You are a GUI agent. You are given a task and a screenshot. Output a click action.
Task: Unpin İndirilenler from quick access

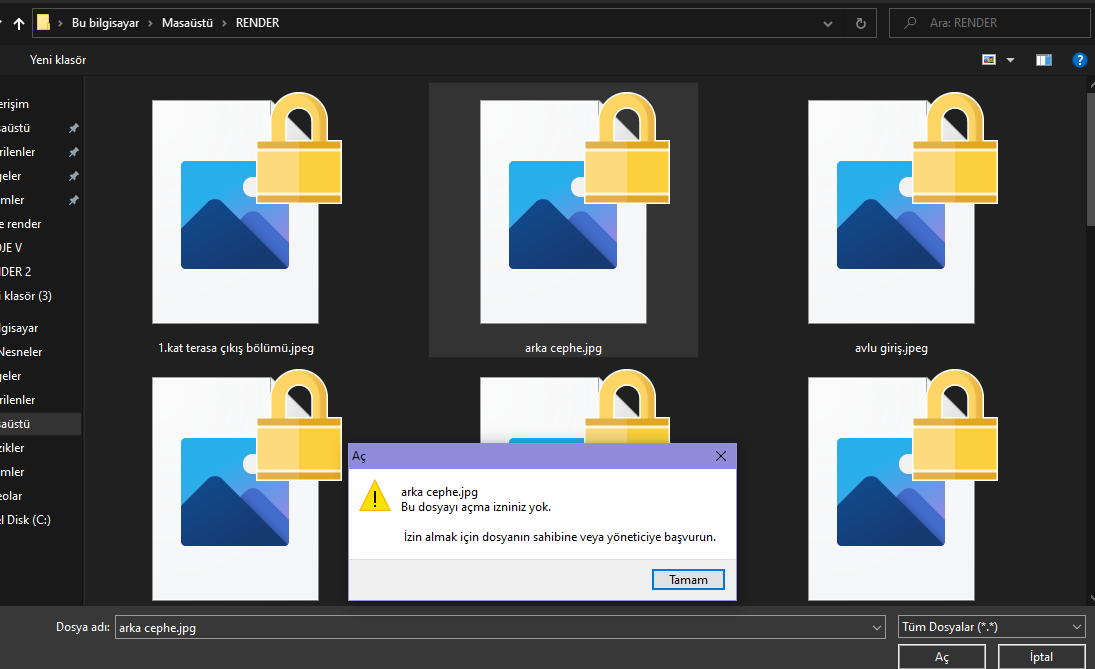coord(73,151)
